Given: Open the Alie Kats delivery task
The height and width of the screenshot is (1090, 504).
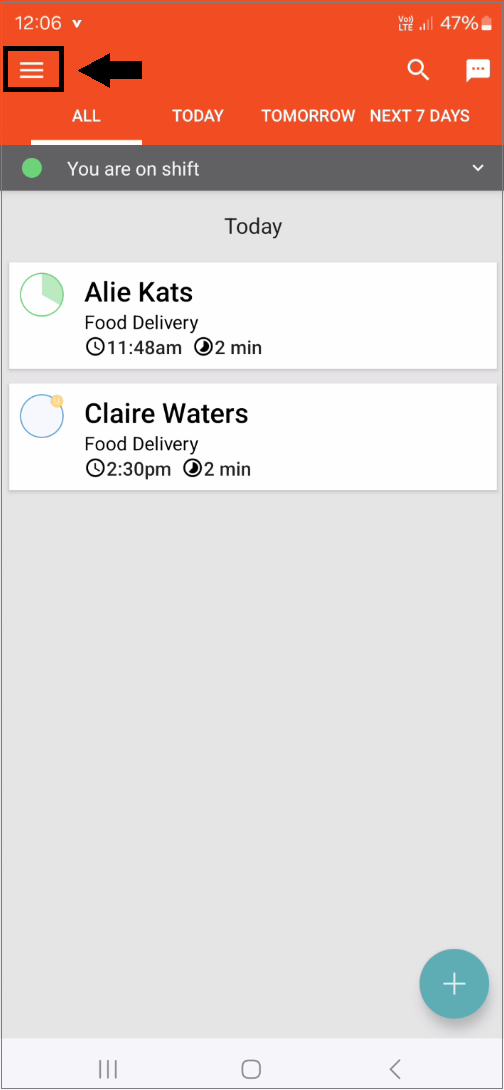Looking at the screenshot, I should click(x=253, y=316).
